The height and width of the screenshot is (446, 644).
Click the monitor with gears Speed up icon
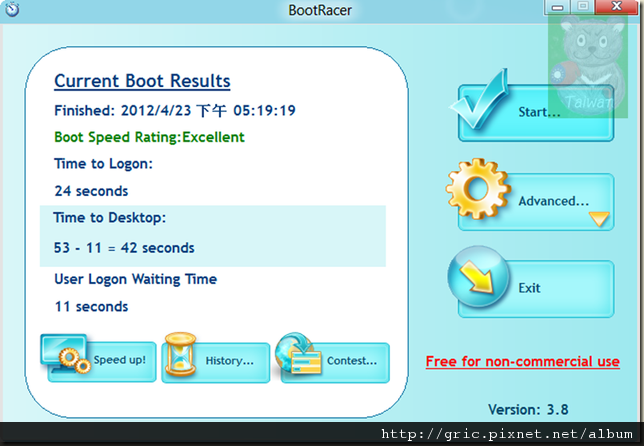[65, 354]
